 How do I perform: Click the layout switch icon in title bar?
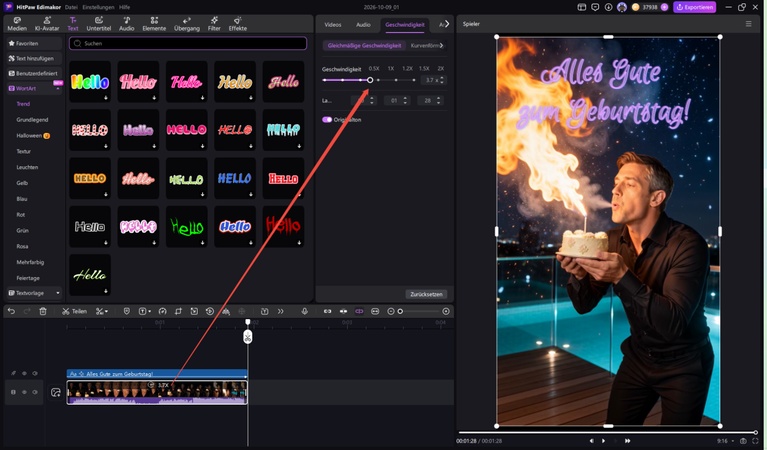click(582, 7)
